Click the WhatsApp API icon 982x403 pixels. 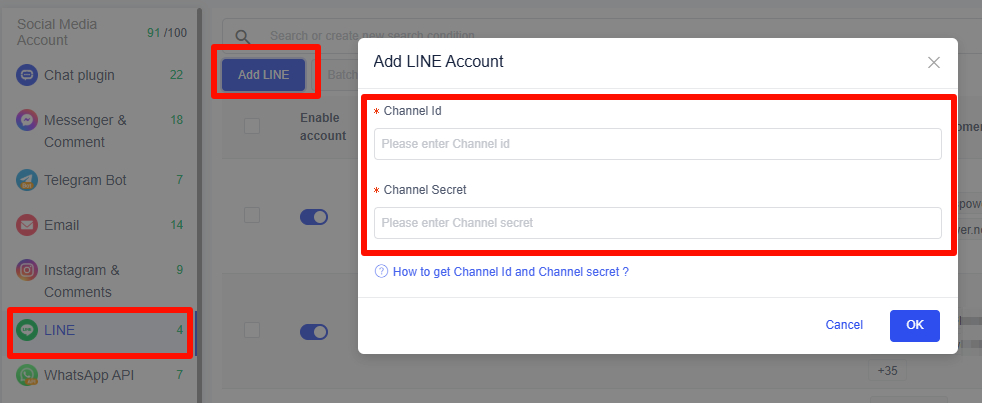coord(27,376)
